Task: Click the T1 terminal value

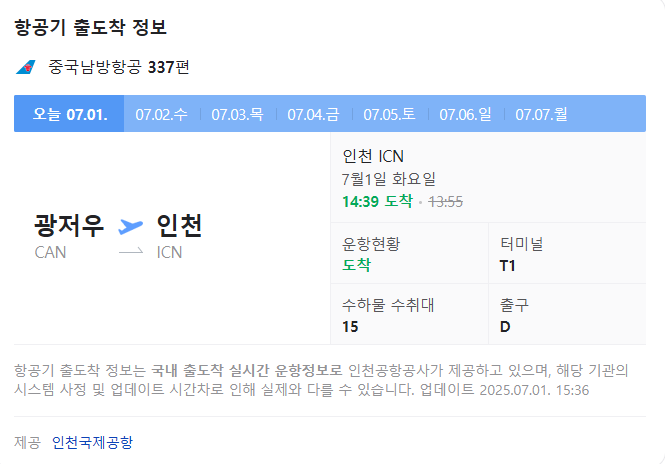Action: 508,266
